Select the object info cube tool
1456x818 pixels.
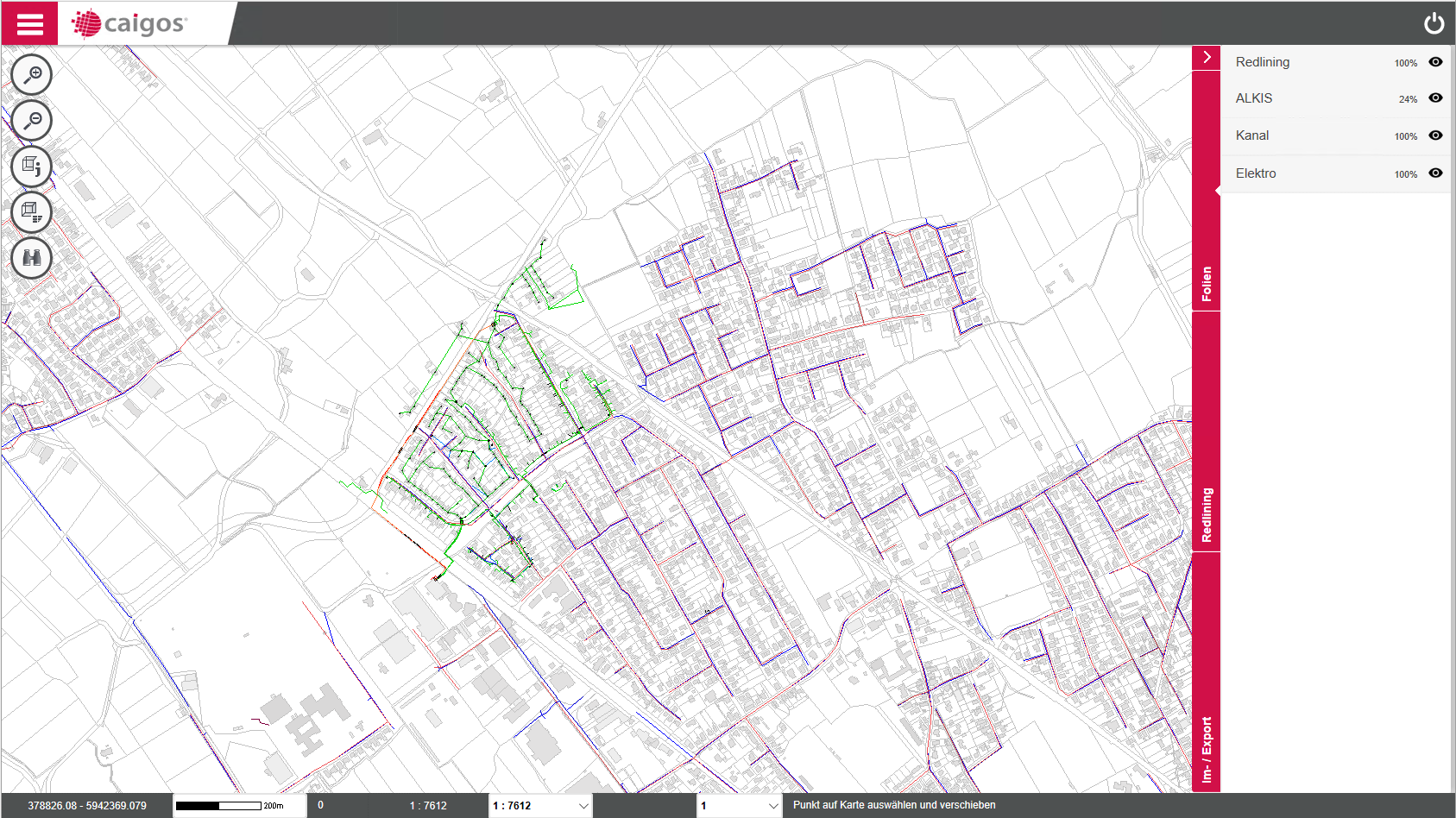click(x=32, y=167)
